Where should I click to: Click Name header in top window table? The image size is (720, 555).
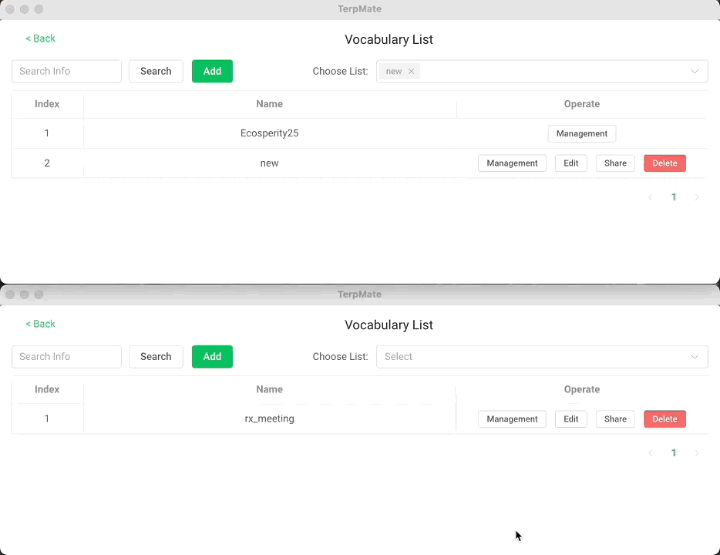[x=270, y=104]
